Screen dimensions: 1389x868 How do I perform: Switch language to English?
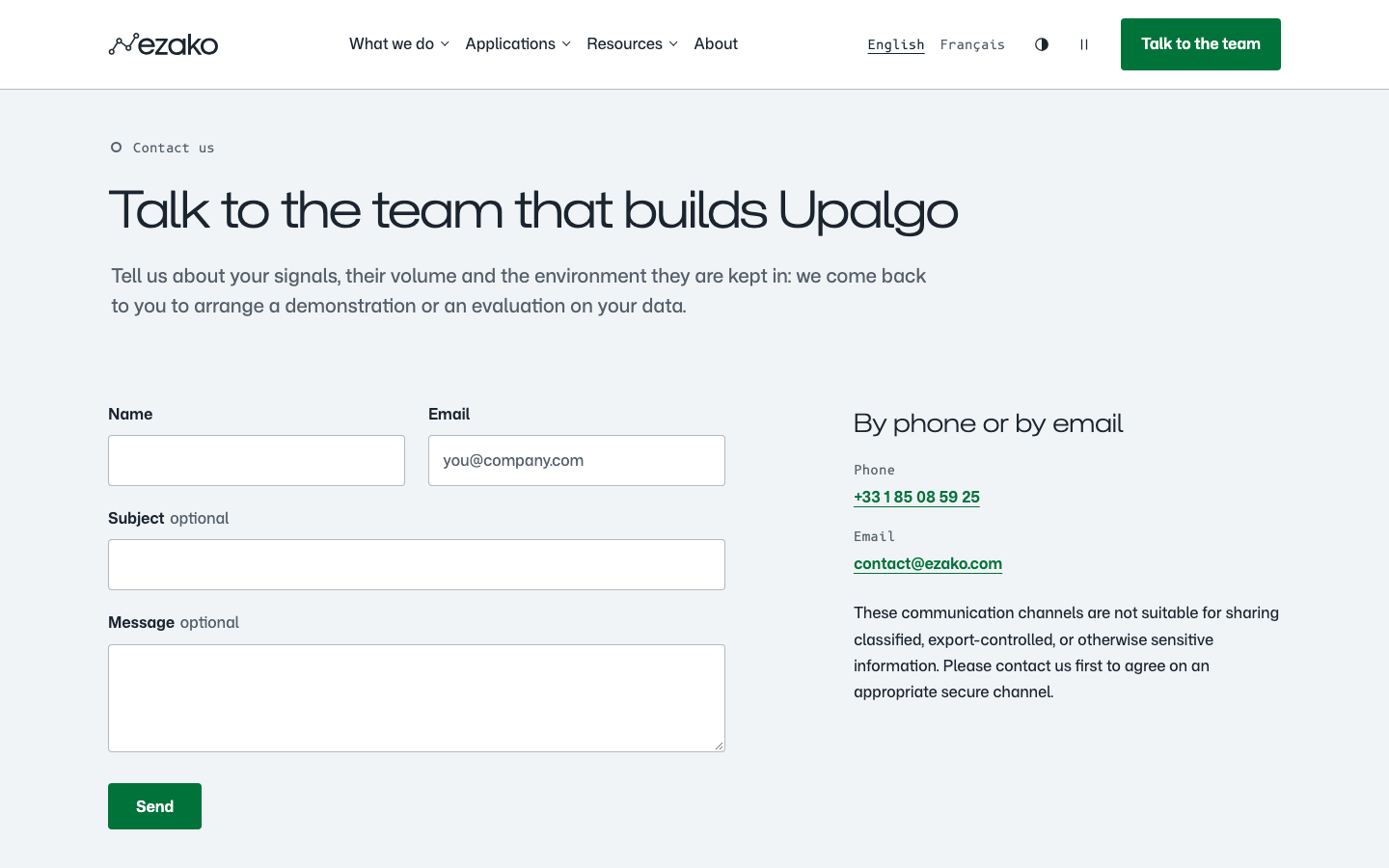pyautogui.click(x=896, y=44)
